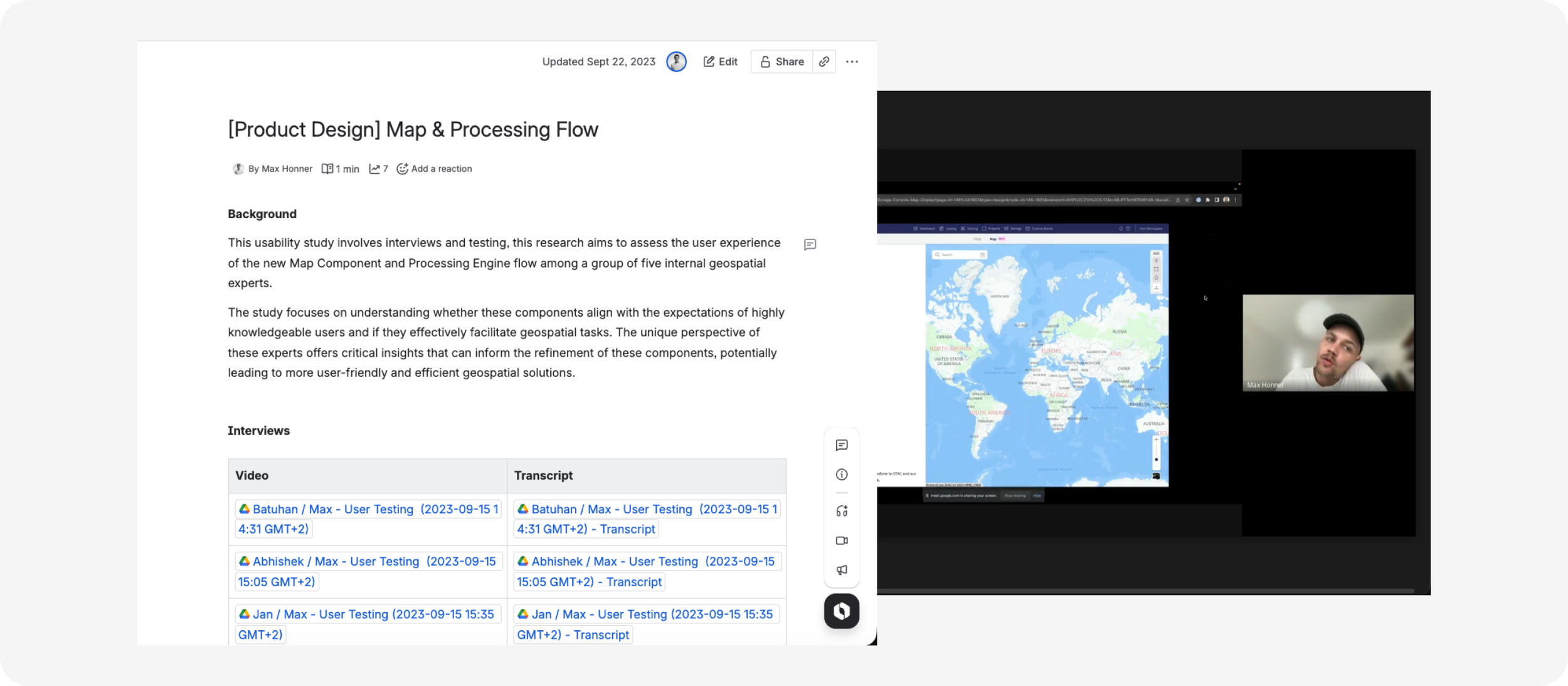
Task: Copy page link via chain icon
Action: (824, 61)
